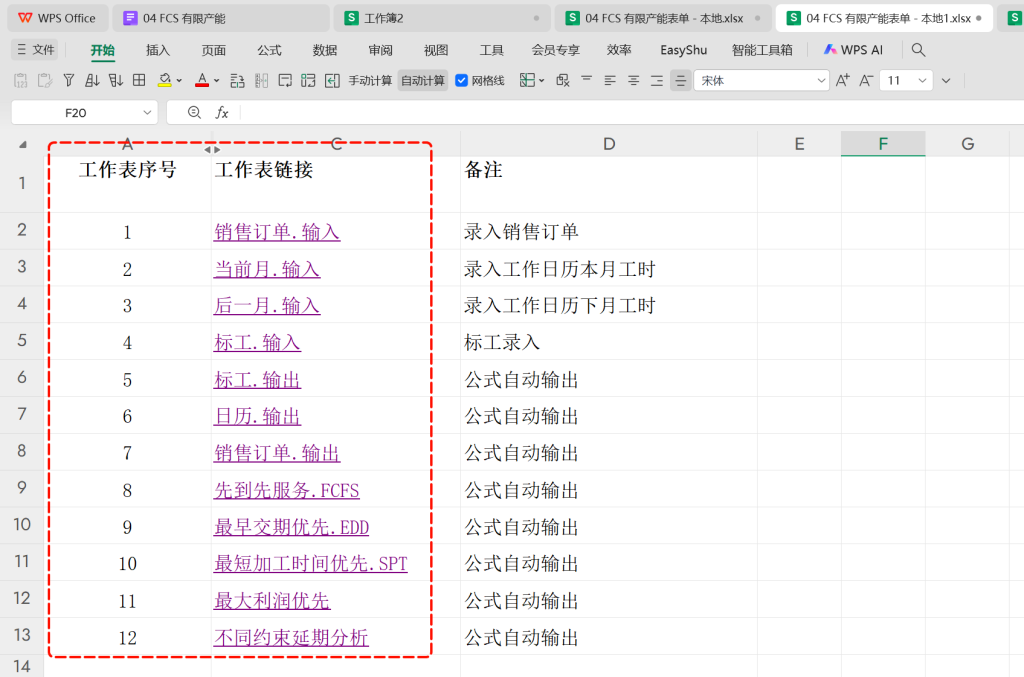The width and height of the screenshot is (1024, 677).
Task: Expand the toolbar overflow chevron
Action: [946, 80]
